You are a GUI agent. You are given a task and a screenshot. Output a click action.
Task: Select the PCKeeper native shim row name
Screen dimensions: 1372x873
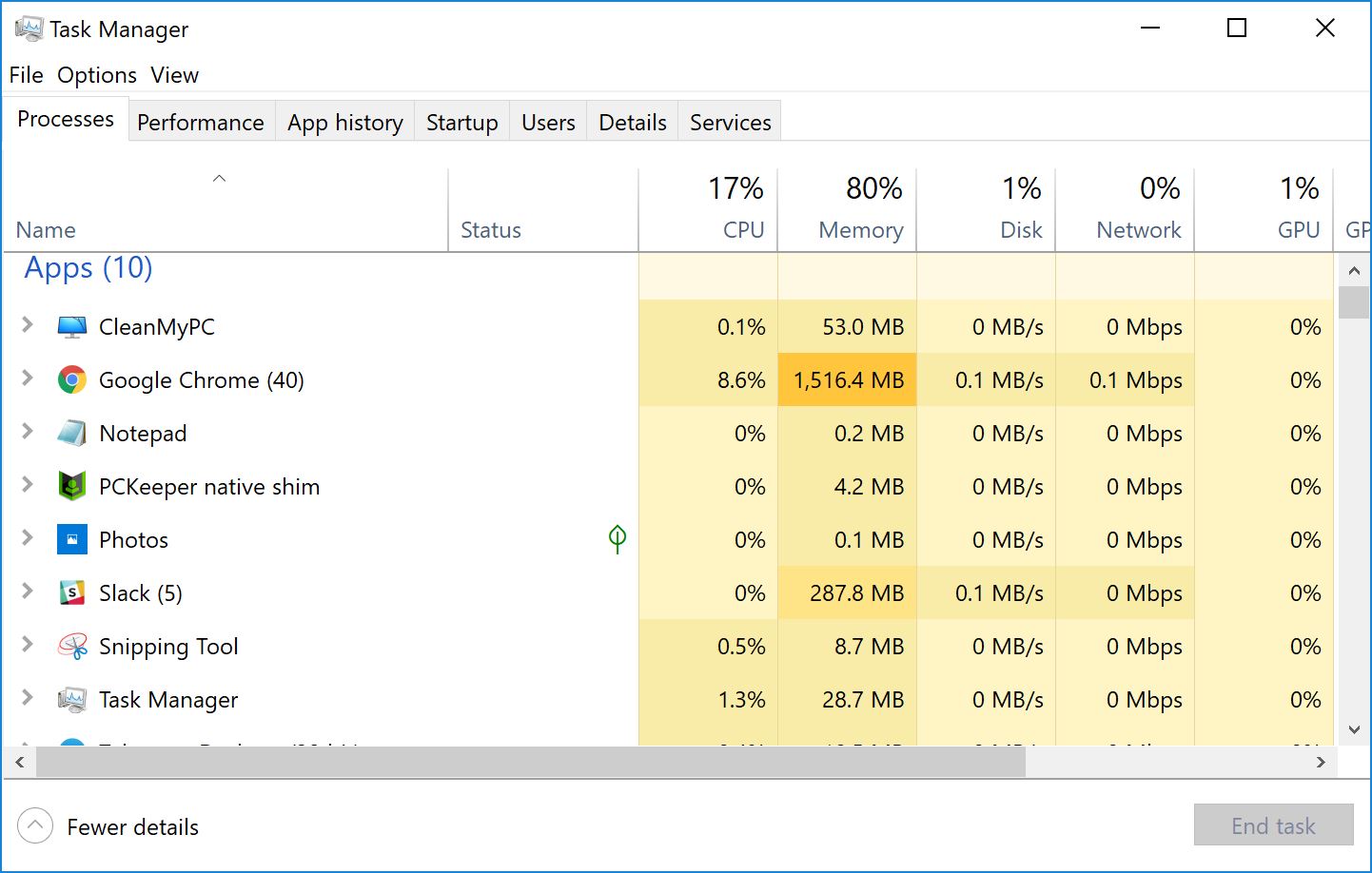coord(209,487)
